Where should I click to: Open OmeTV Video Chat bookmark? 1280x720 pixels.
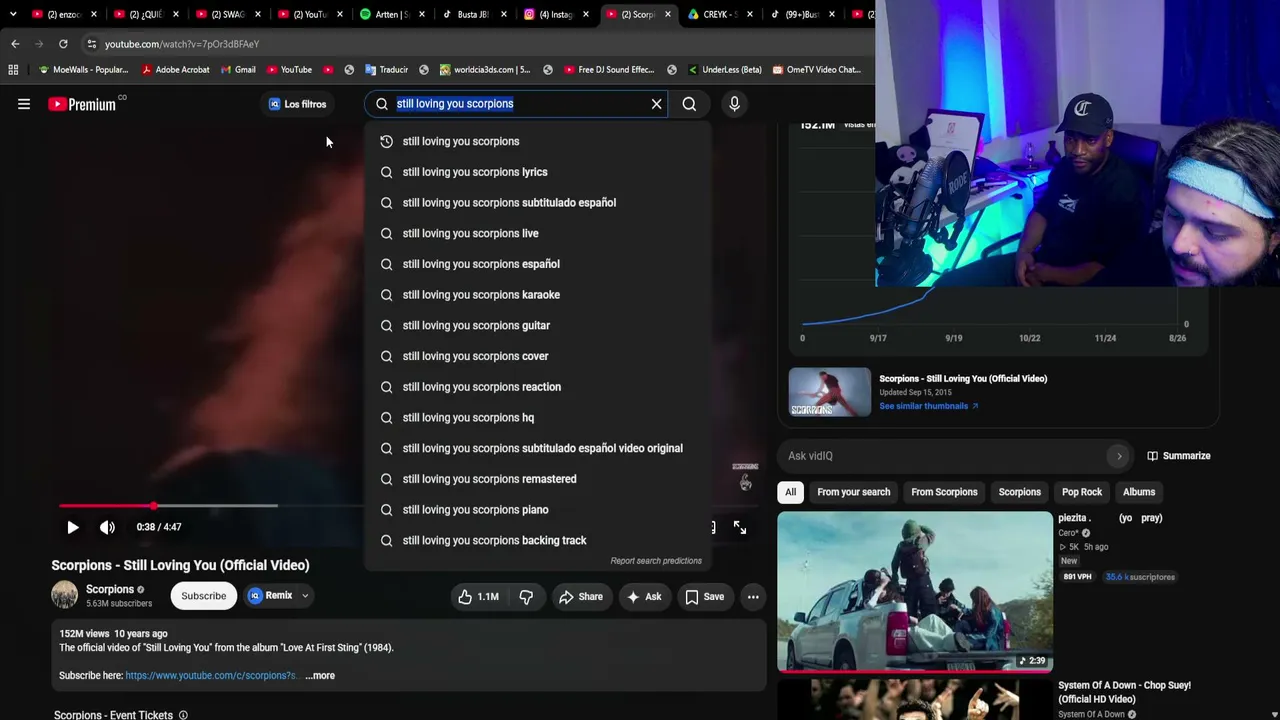(x=815, y=70)
